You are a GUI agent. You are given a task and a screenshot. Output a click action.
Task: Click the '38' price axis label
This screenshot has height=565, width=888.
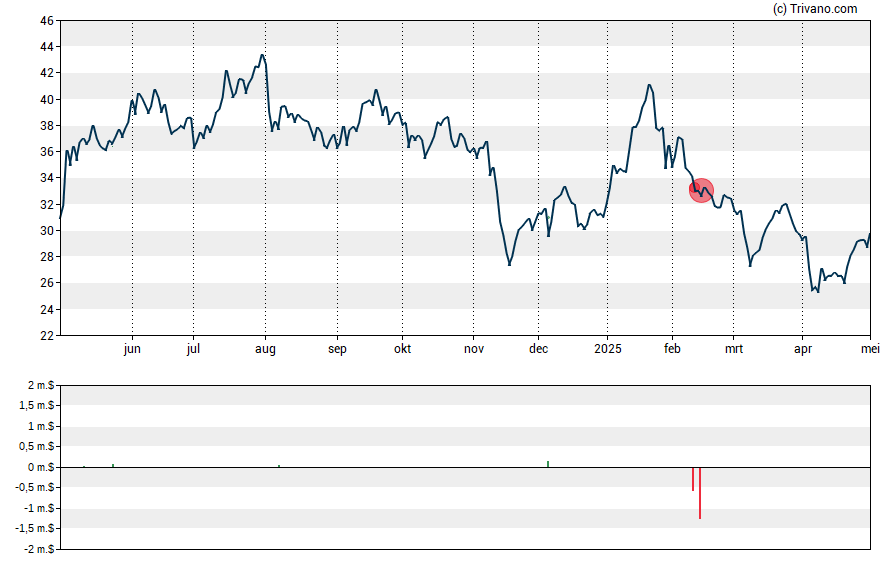(47, 126)
